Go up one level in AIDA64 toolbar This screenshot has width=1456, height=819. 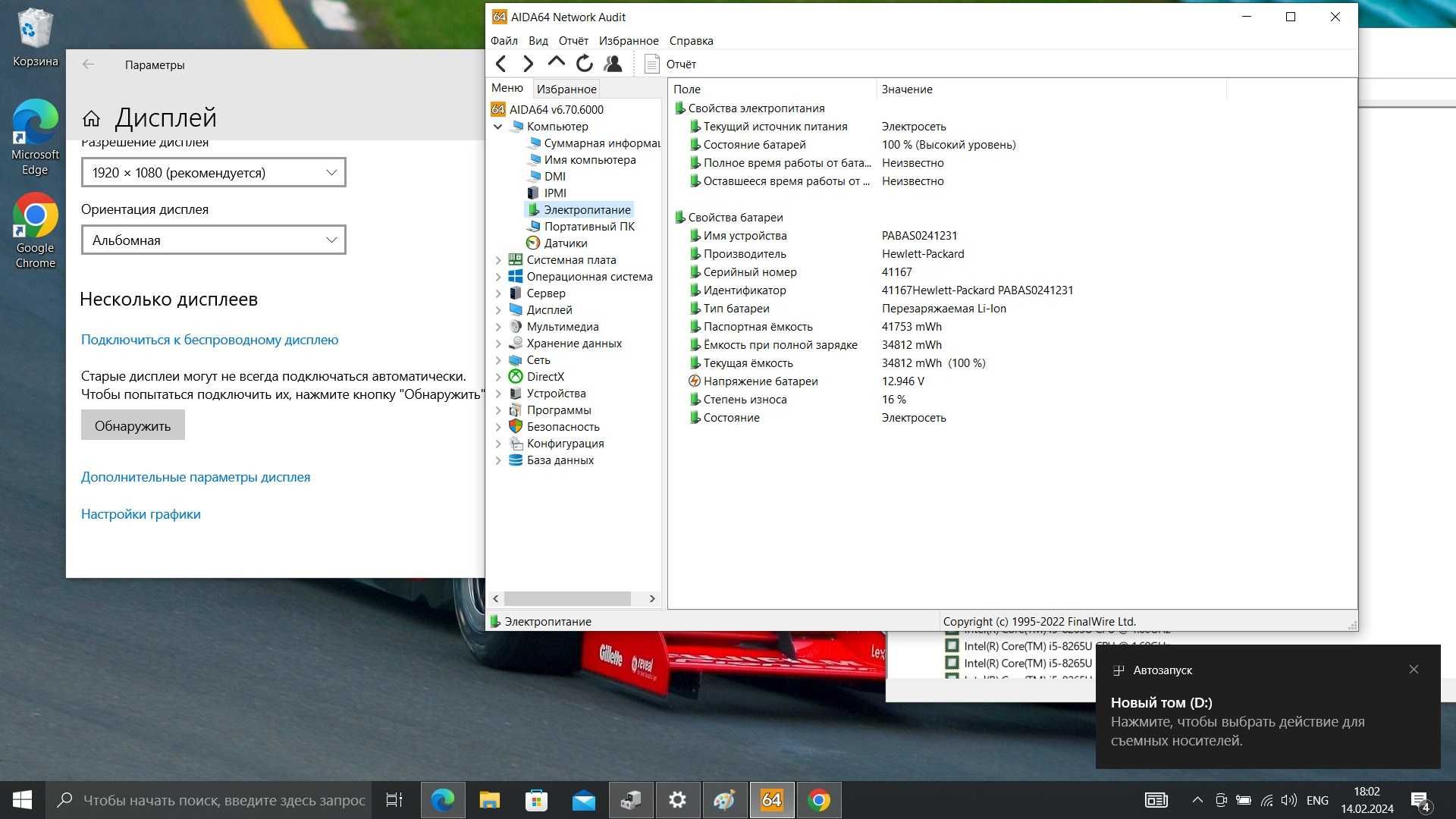click(556, 62)
